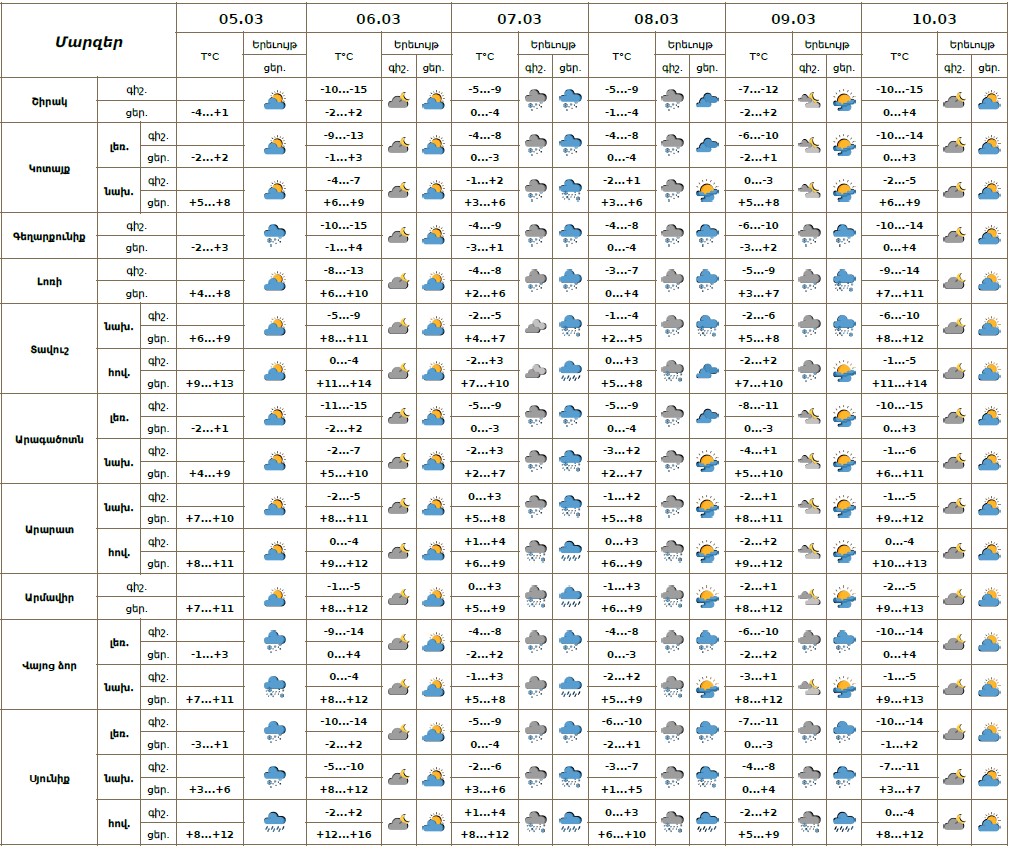Click the Տավուշ region name
1012x849 pixels.
pyautogui.click(x=49, y=349)
